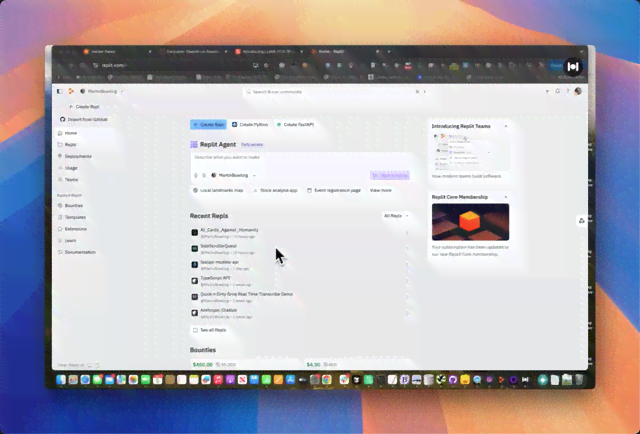This screenshot has width=640, height=434.
Task: Open Google Chrome from the Dock
Action: point(327,380)
